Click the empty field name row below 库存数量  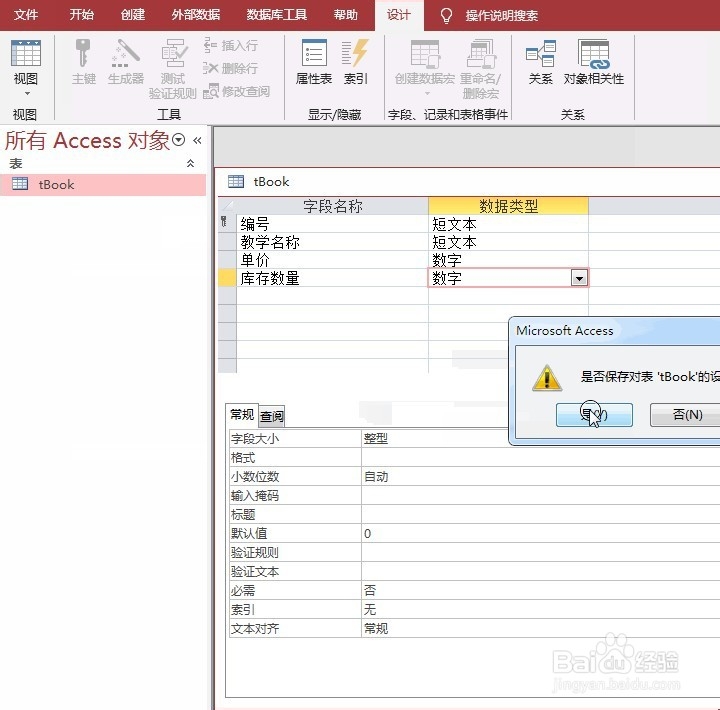coord(332,296)
